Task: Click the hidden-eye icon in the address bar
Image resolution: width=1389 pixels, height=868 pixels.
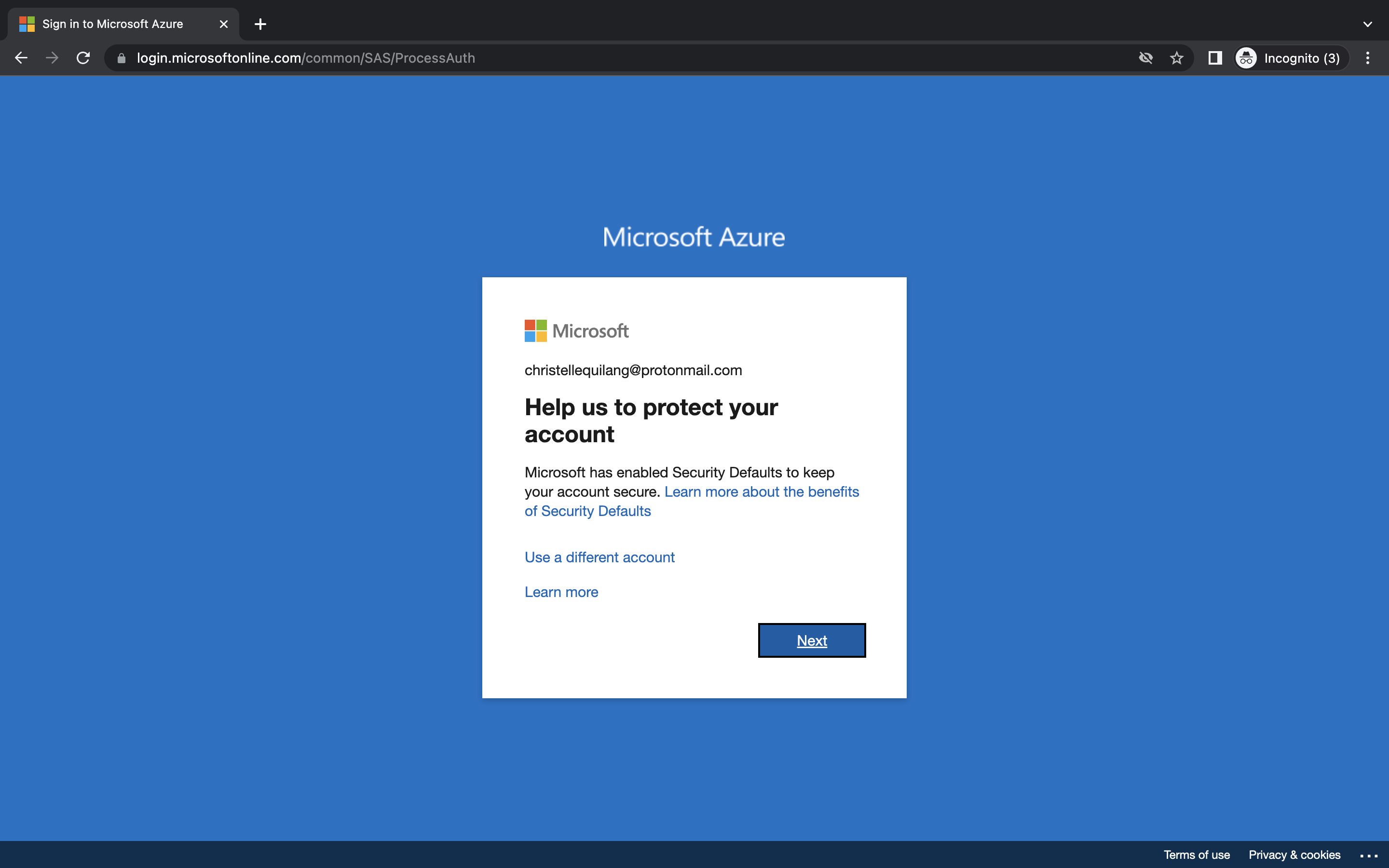Action: 1145,57
